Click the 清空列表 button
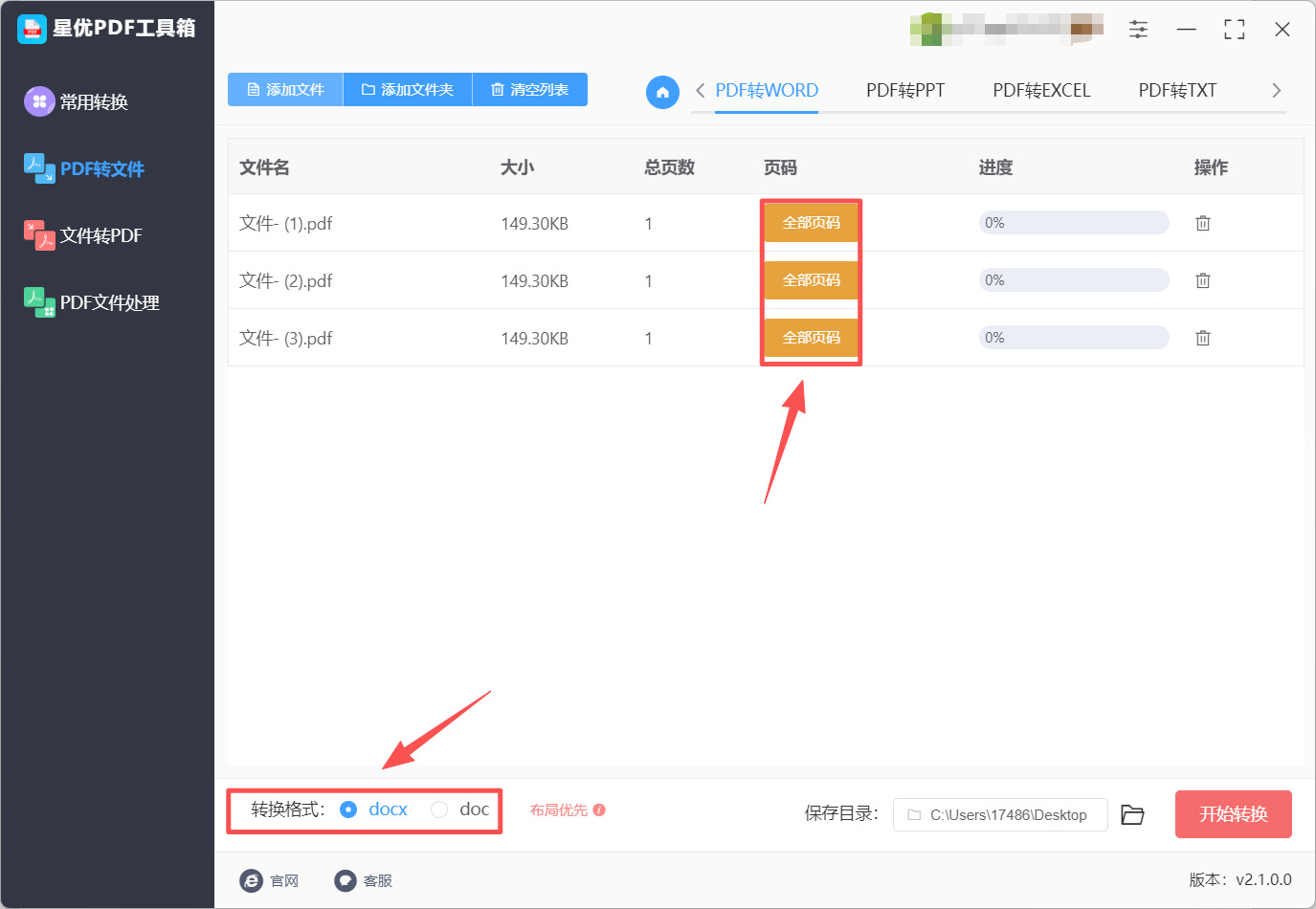Screen dimensions: 1316x909 (x=529, y=90)
